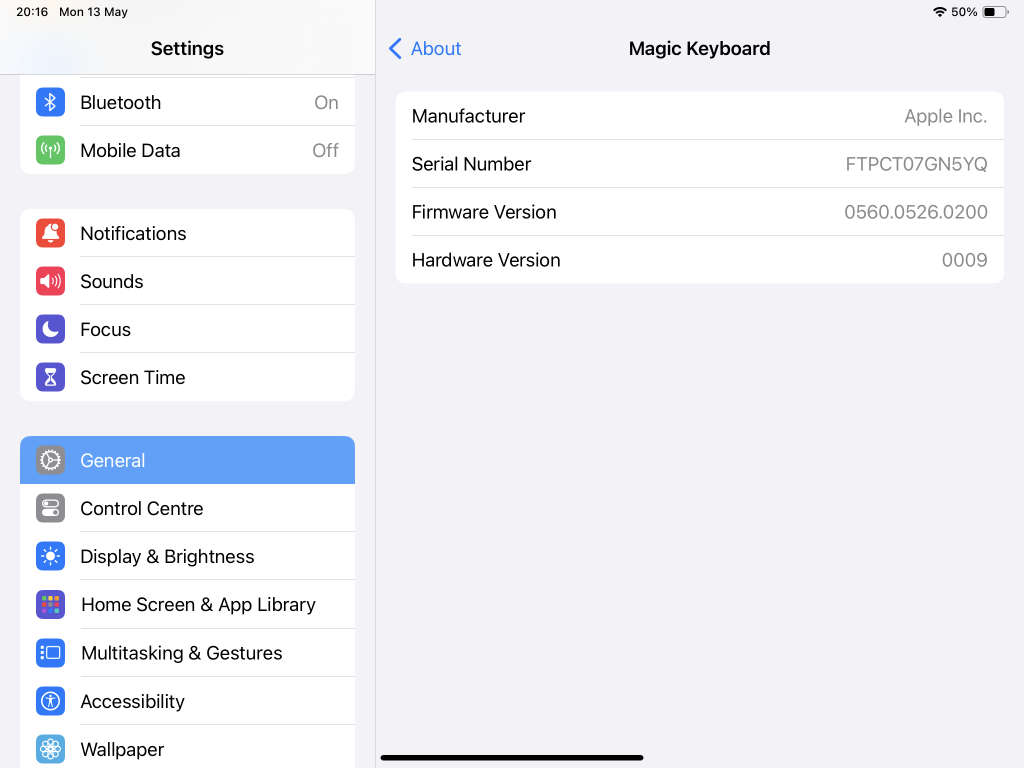1024x768 pixels.
Task: Tap the Hardware Version value 0009
Action: 964,260
